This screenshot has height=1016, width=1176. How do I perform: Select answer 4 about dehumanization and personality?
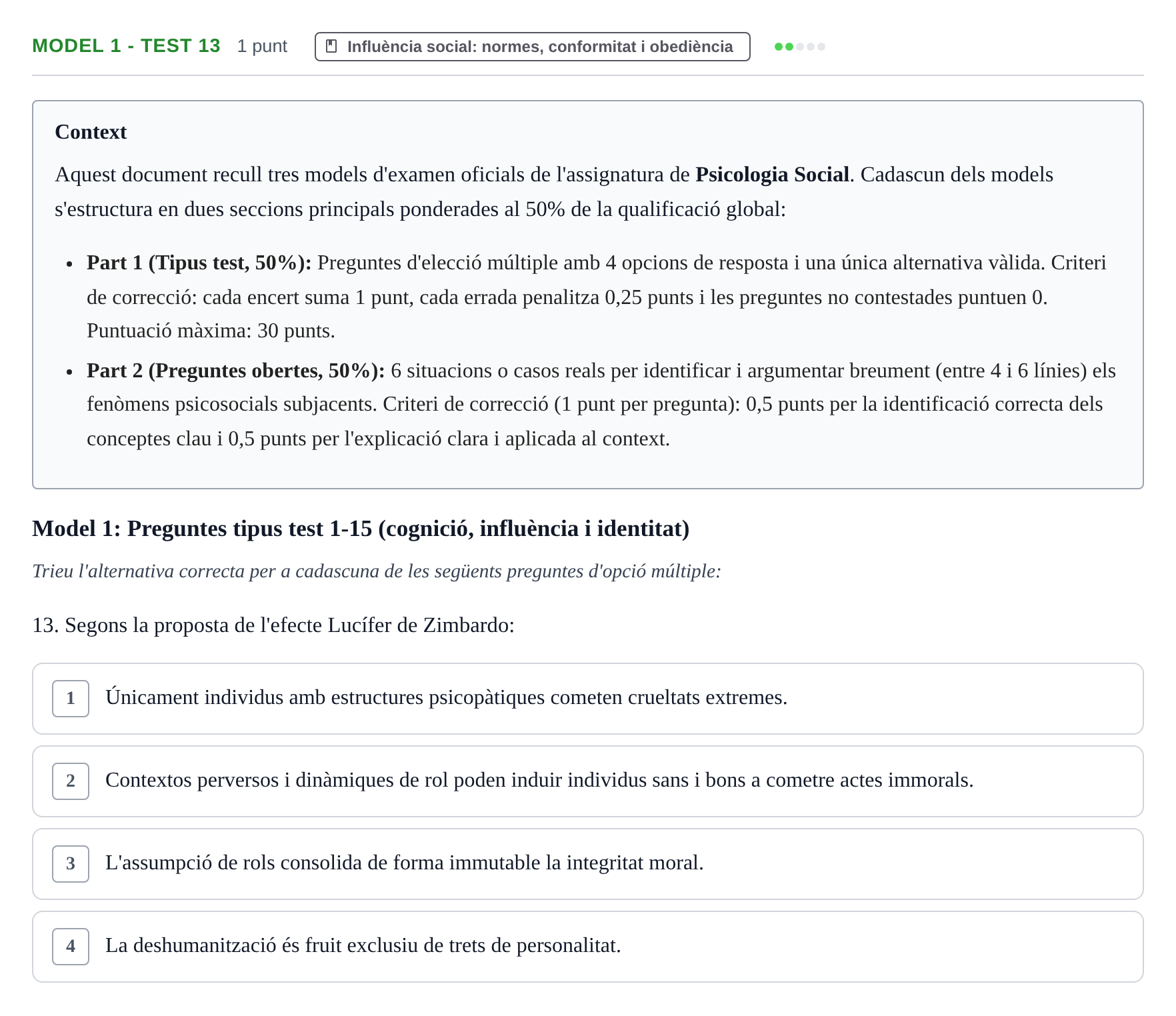point(587,947)
